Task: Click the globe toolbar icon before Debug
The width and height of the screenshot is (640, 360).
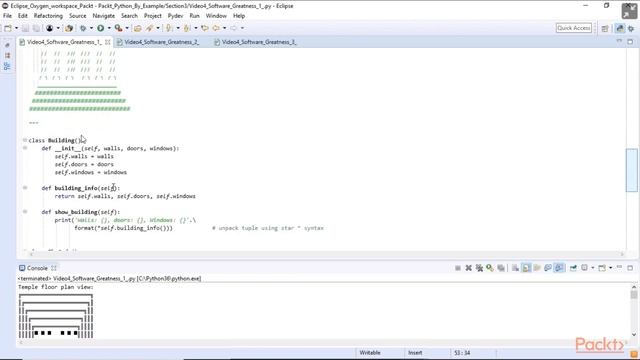Action: click(x=69, y=28)
